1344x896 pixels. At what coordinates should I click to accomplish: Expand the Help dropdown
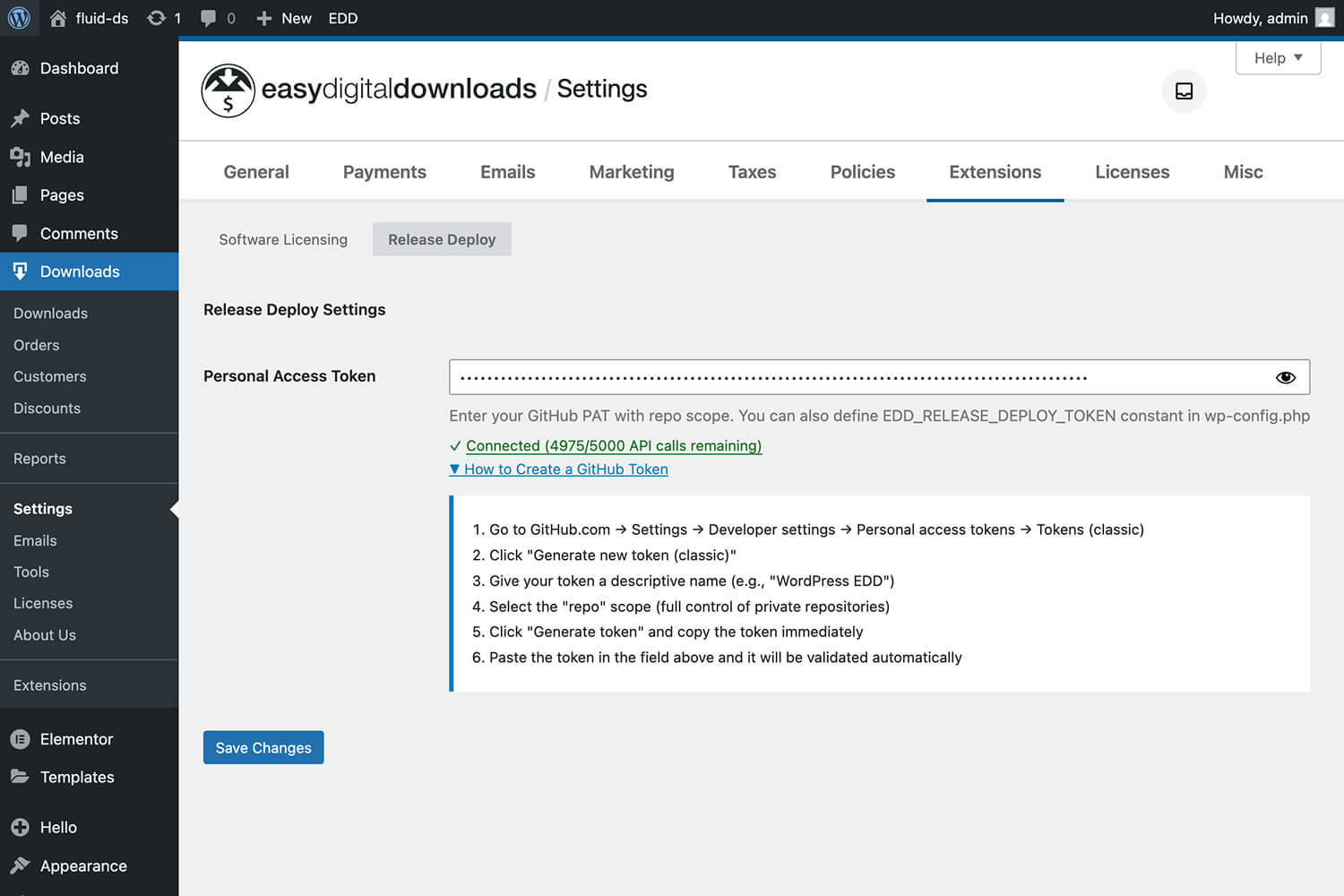coord(1278,57)
